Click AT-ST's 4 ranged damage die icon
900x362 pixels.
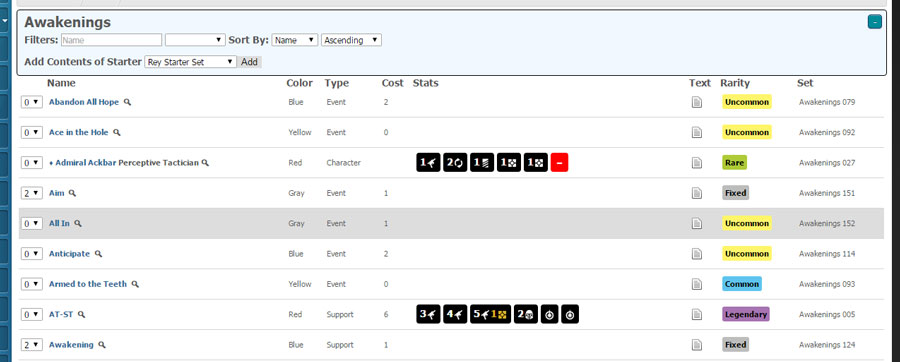(455, 314)
